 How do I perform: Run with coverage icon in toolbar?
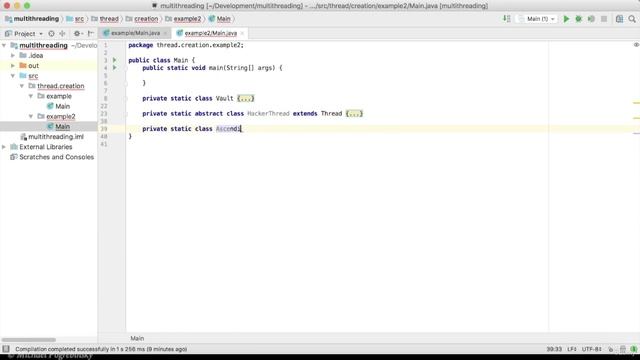coord(591,19)
